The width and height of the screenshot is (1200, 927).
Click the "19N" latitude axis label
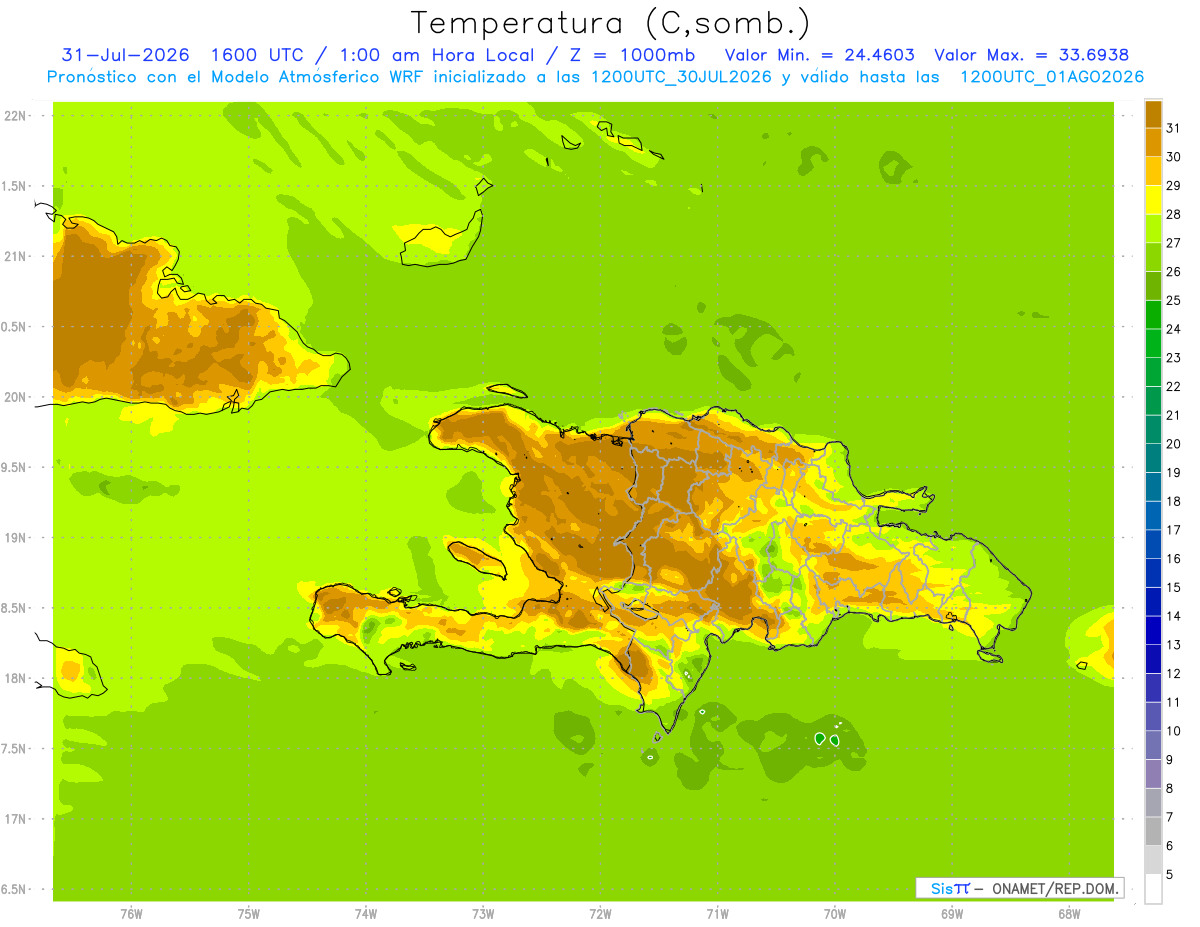tap(14, 538)
